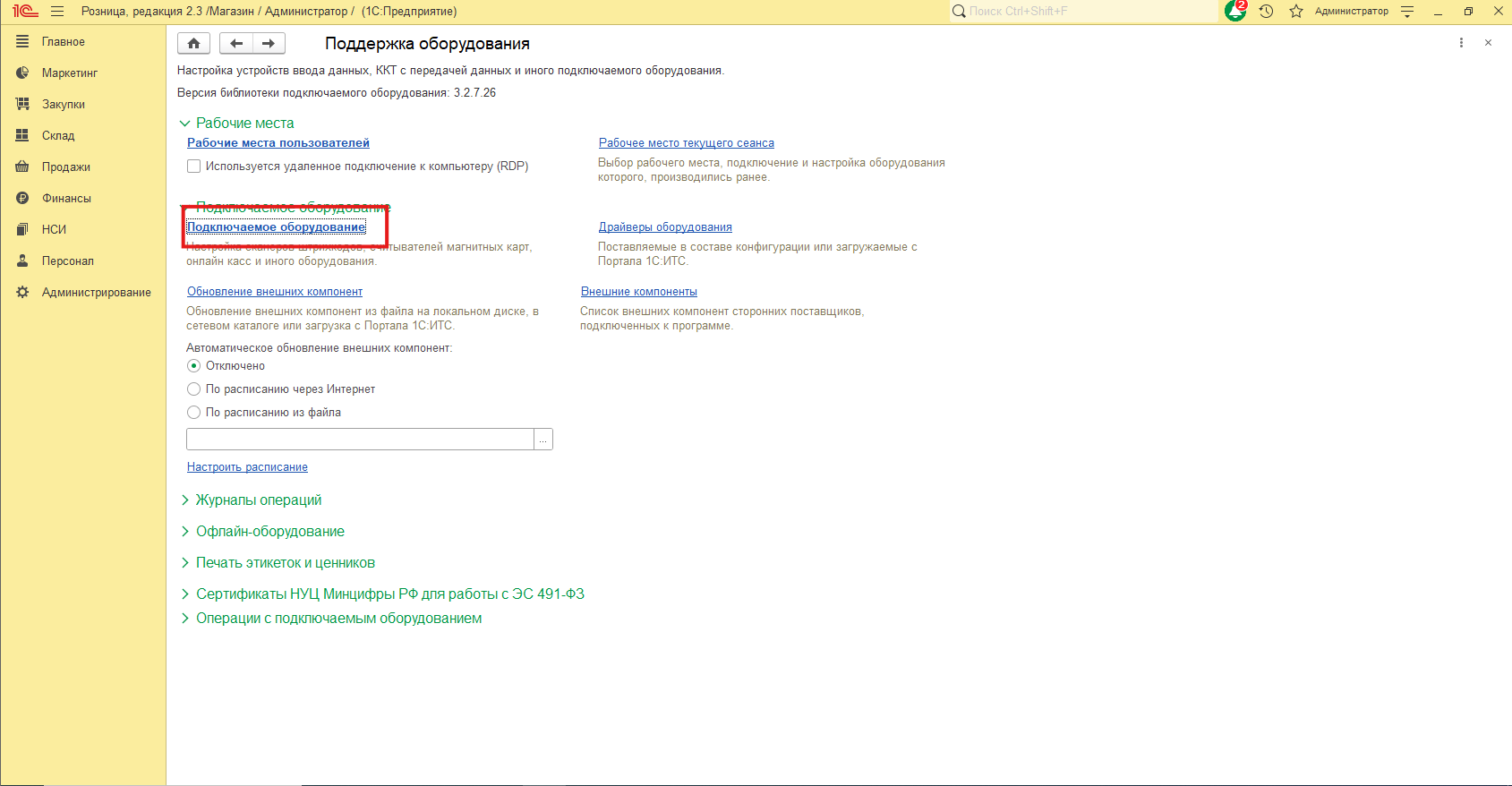
Task: Click the Администратор user name
Action: [1352, 11]
